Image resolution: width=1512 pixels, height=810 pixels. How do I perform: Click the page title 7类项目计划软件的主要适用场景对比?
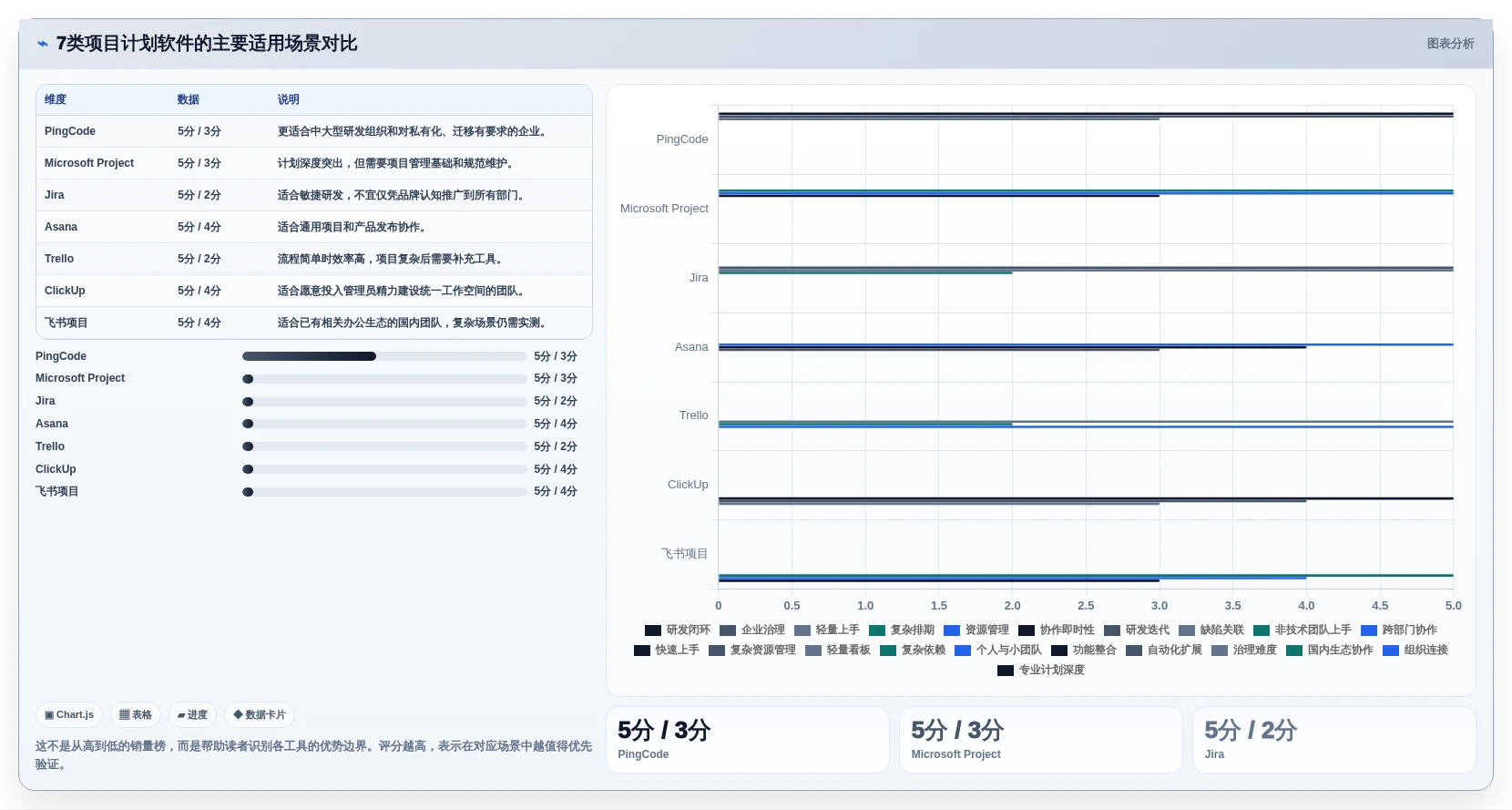pos(207,44)
